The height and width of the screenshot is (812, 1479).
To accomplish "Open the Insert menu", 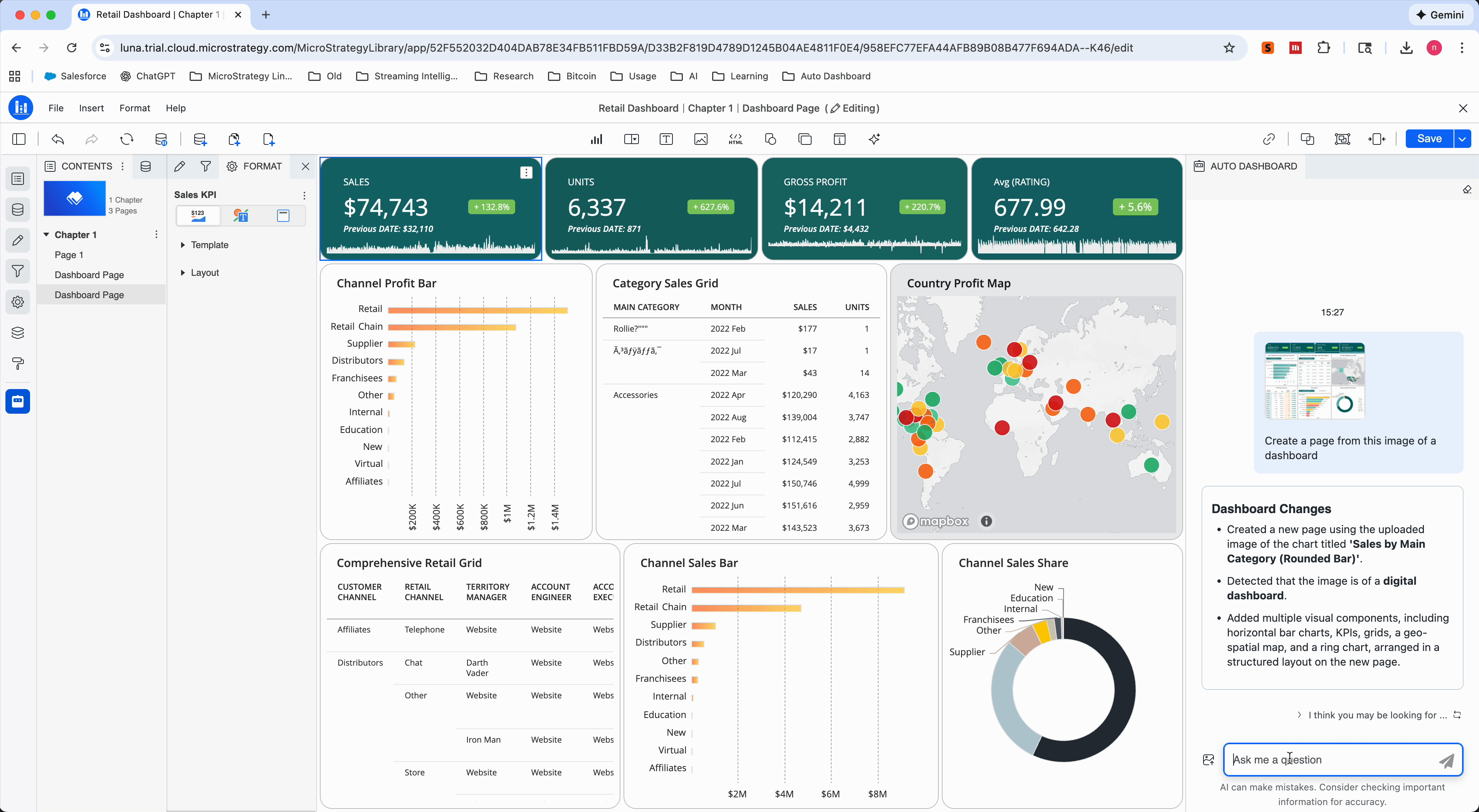I will [91, 108].
